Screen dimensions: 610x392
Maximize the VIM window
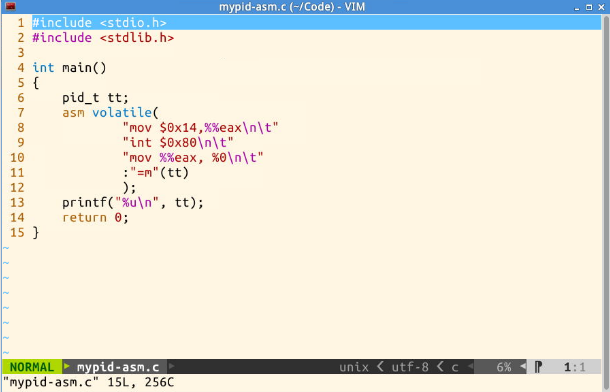point(589,7)
